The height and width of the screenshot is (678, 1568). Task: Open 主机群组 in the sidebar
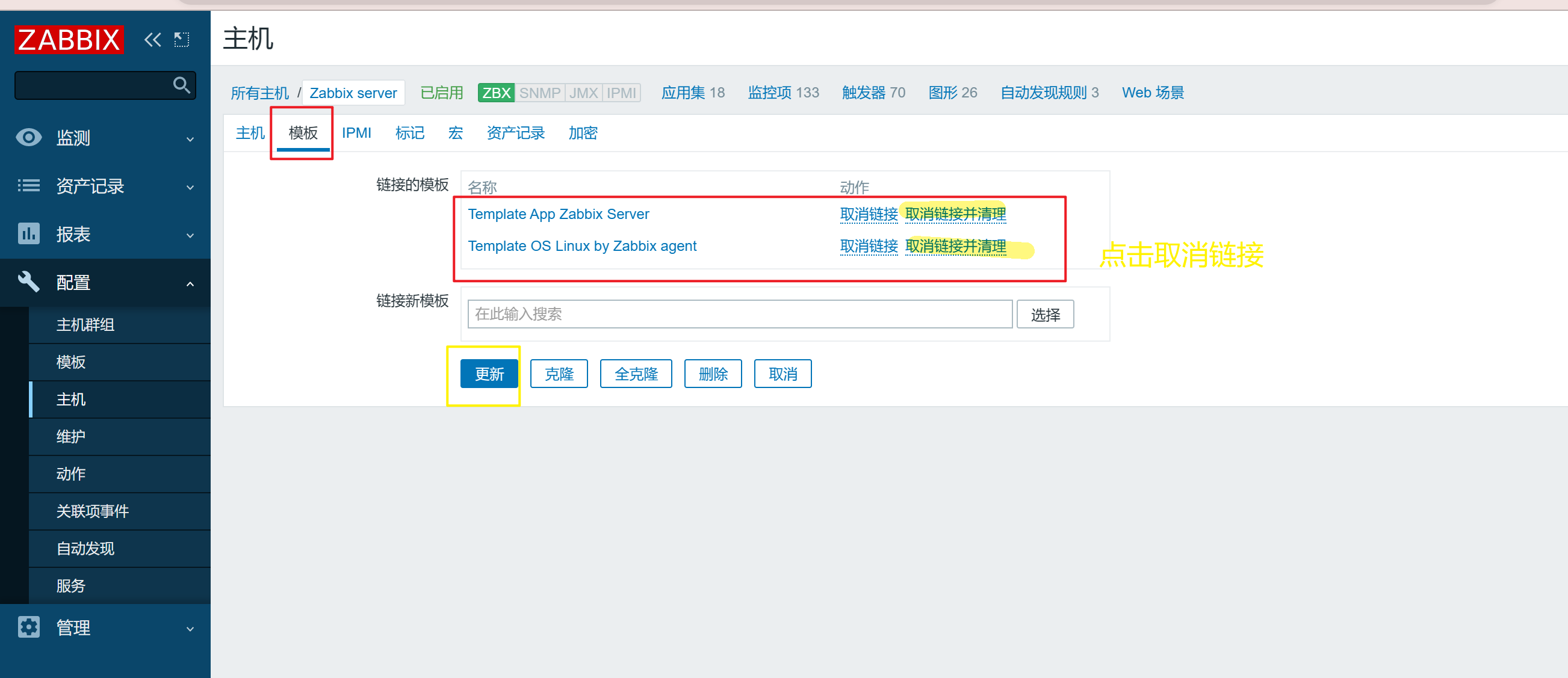click(x=120, y=325)
